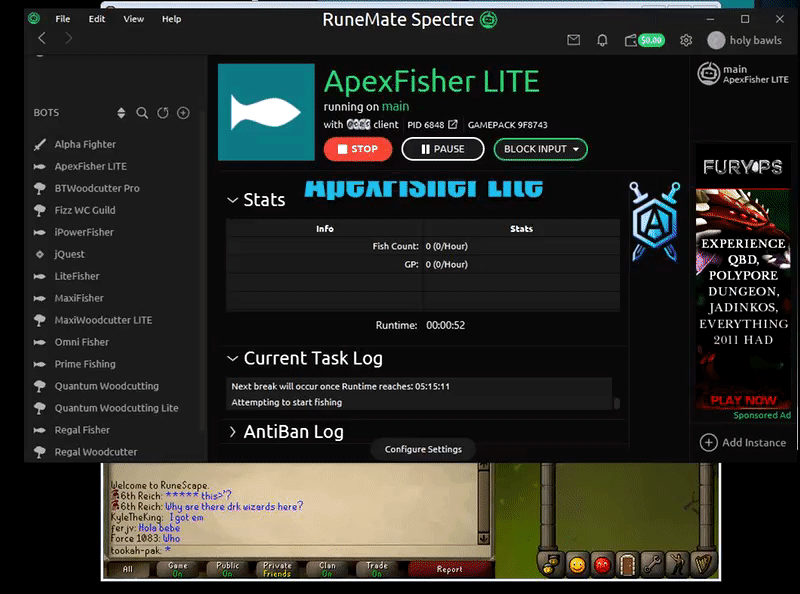Open the Edit menu

point(96,19)
